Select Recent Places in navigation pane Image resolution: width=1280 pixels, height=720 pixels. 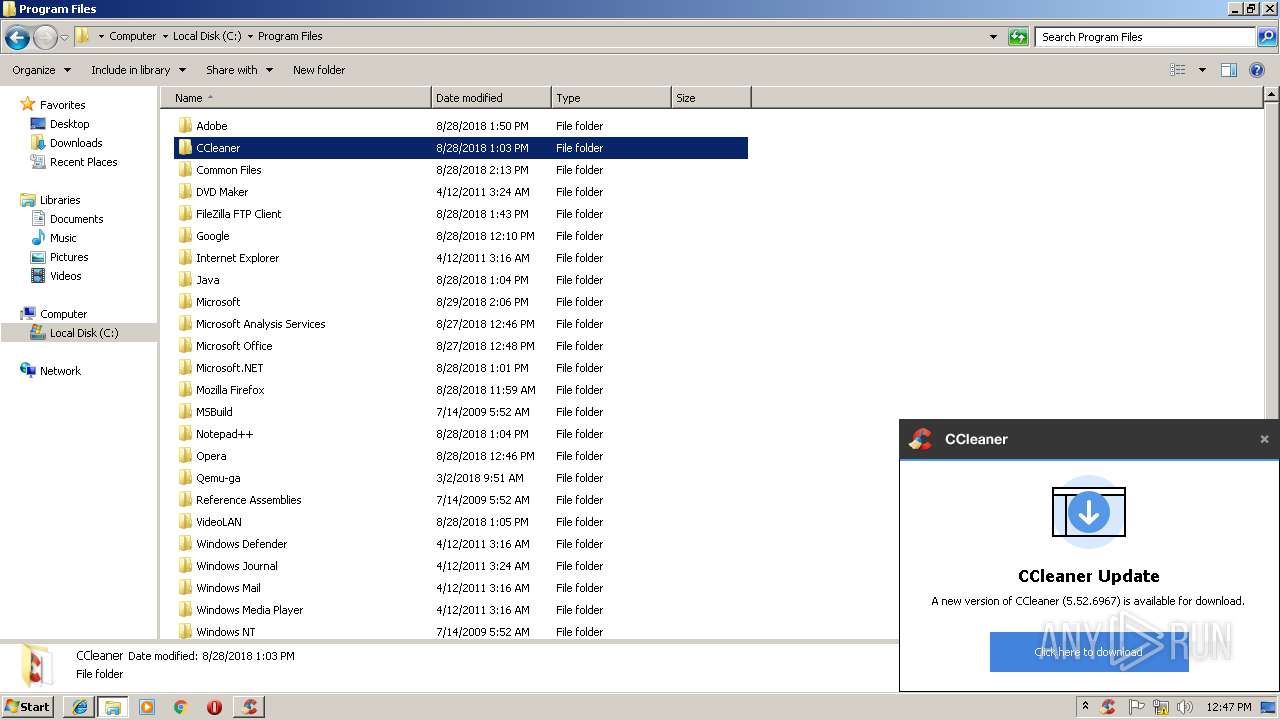click(x=83, y=162)
